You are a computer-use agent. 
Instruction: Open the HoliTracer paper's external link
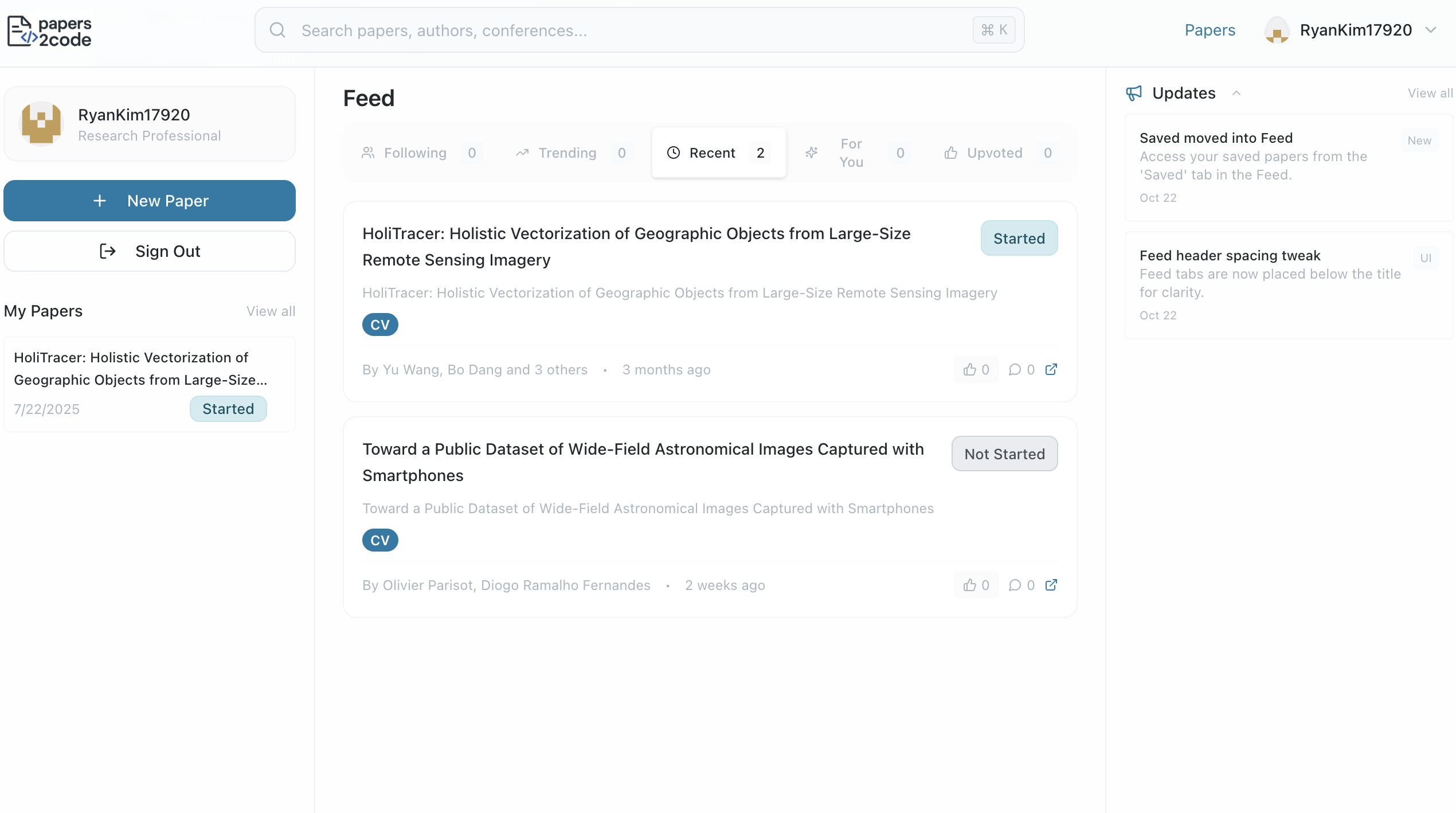[1051, 369]
